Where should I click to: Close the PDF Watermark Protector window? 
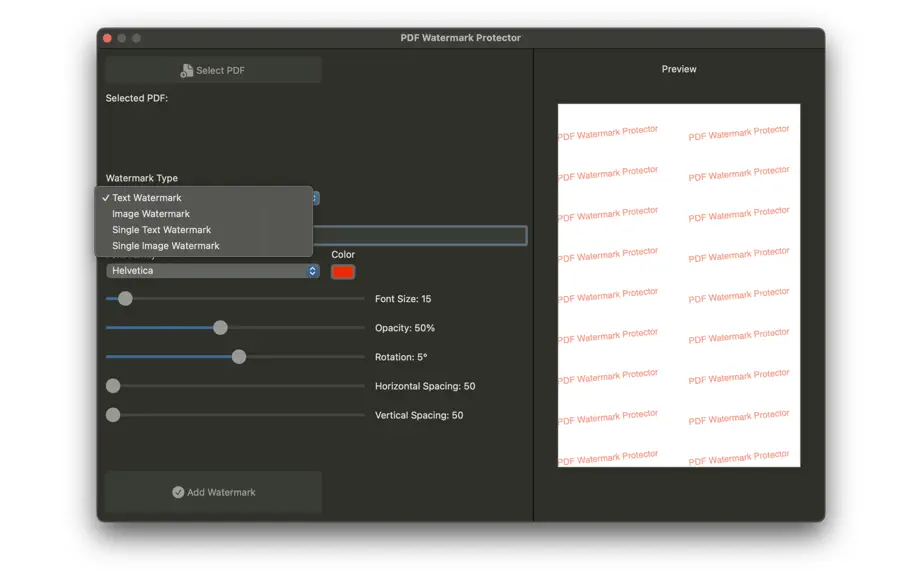(x=107, y=38)
